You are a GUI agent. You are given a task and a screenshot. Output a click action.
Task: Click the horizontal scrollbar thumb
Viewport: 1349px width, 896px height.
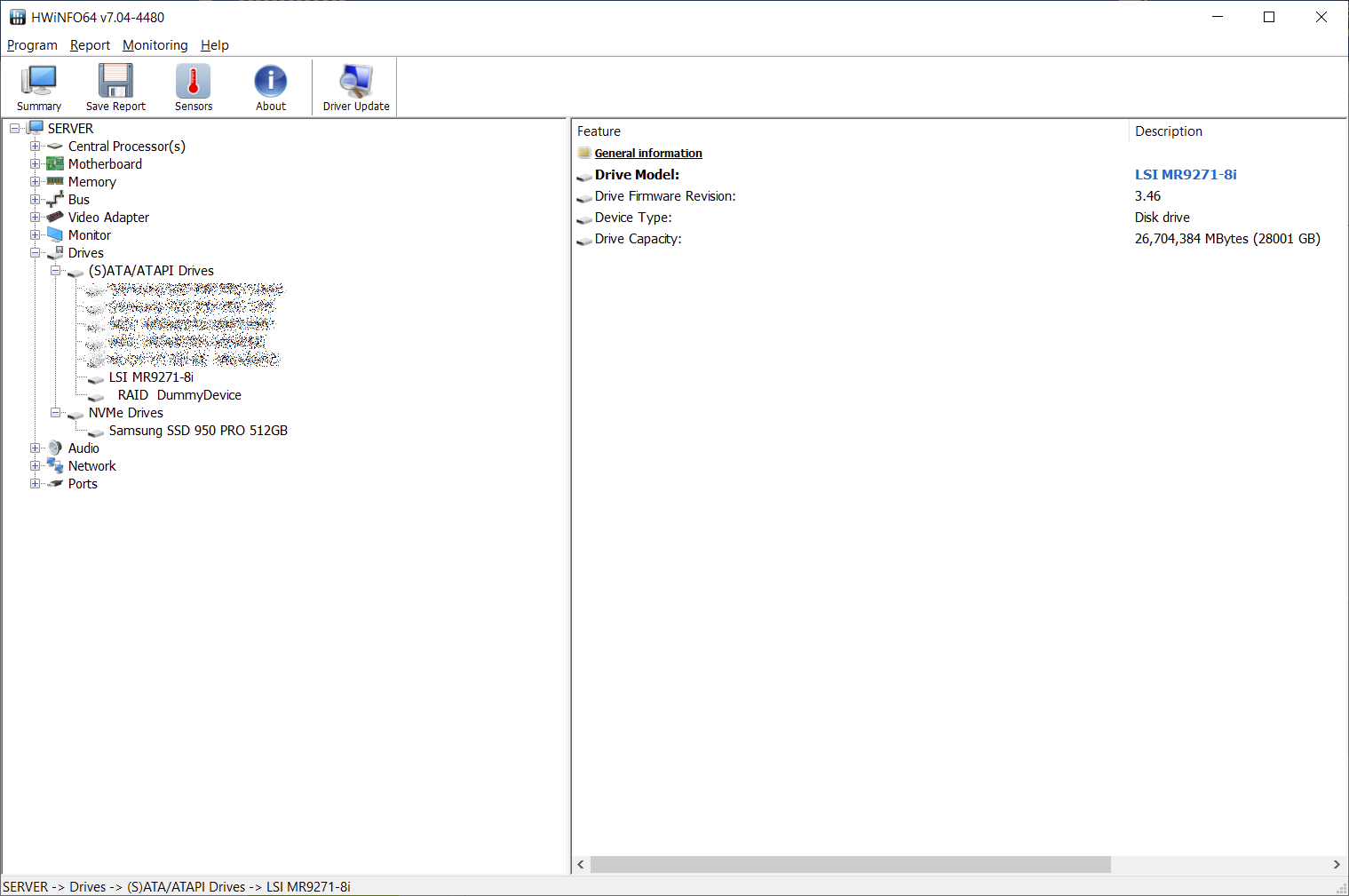point(851,865)
